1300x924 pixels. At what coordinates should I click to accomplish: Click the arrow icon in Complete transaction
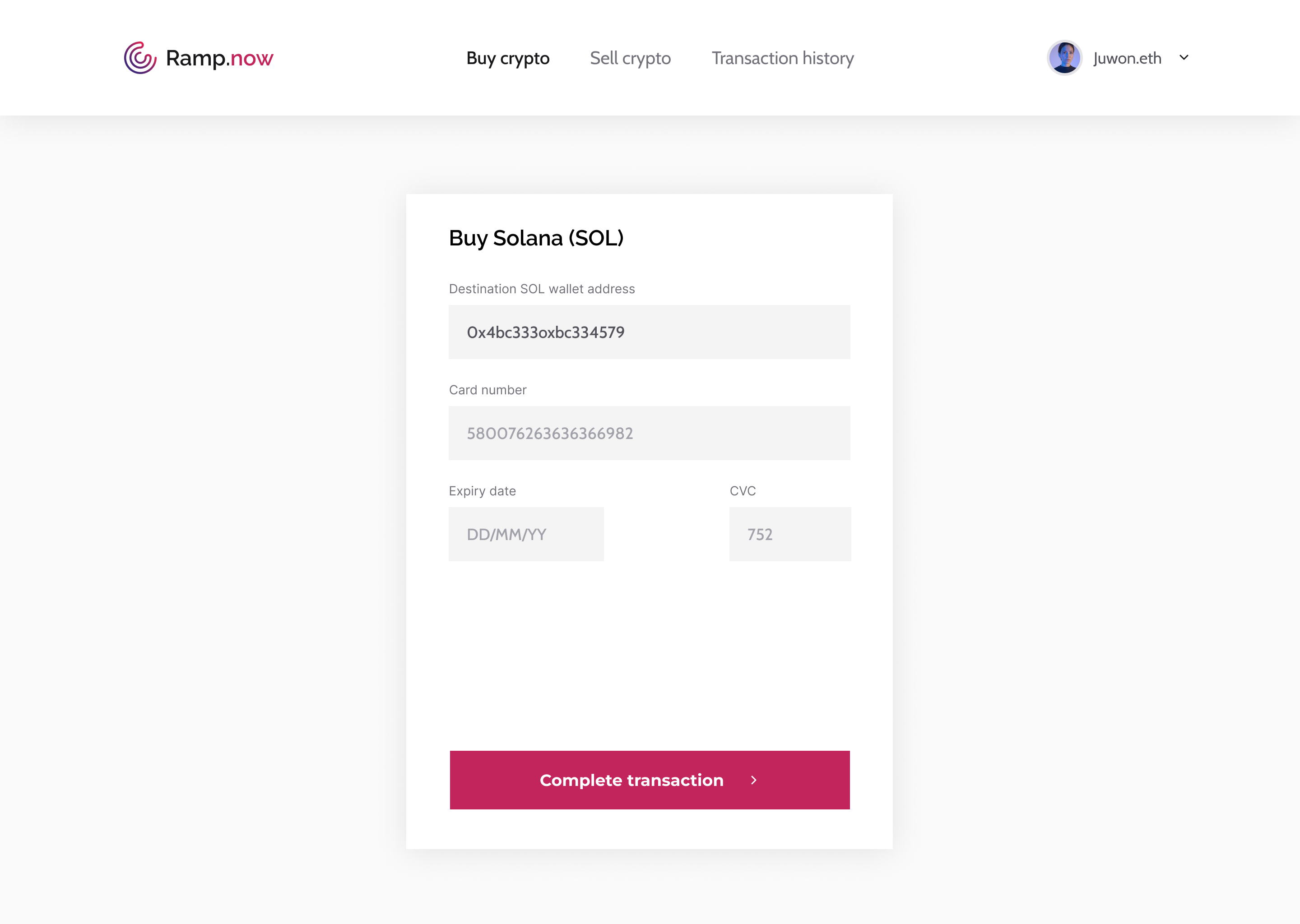pyautogui.click(x=753, y=780)
